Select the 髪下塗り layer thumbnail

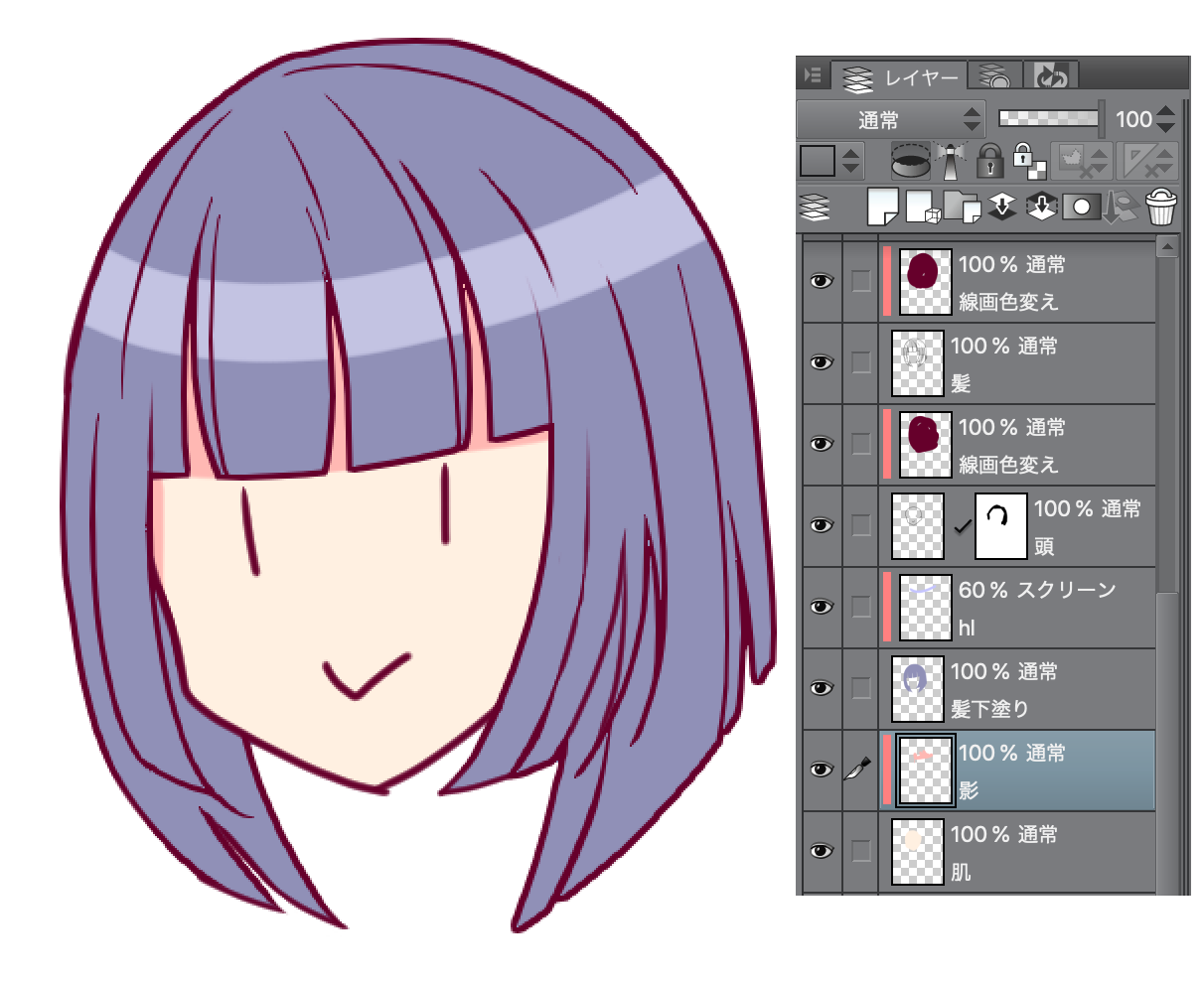tap(918, 689)
